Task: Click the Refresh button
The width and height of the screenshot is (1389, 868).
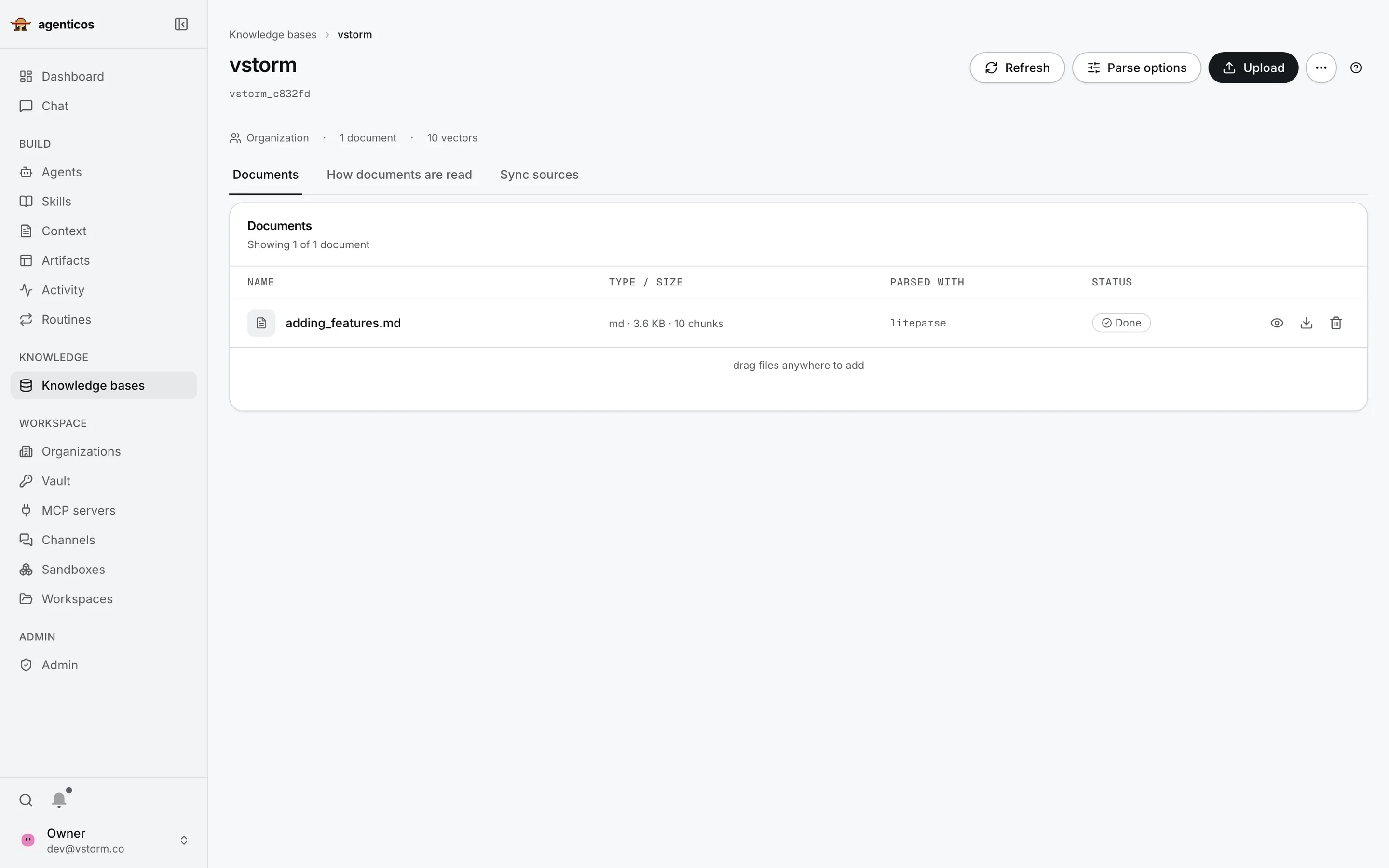Action: [x=1017, y=68]
